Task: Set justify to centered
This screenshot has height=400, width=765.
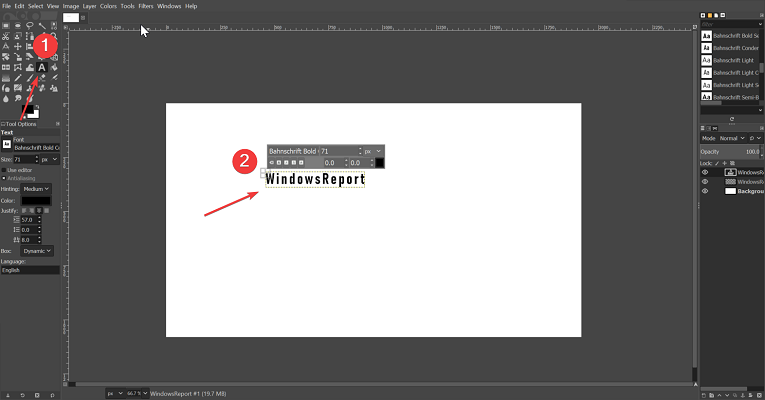Action: pos(39,211)
